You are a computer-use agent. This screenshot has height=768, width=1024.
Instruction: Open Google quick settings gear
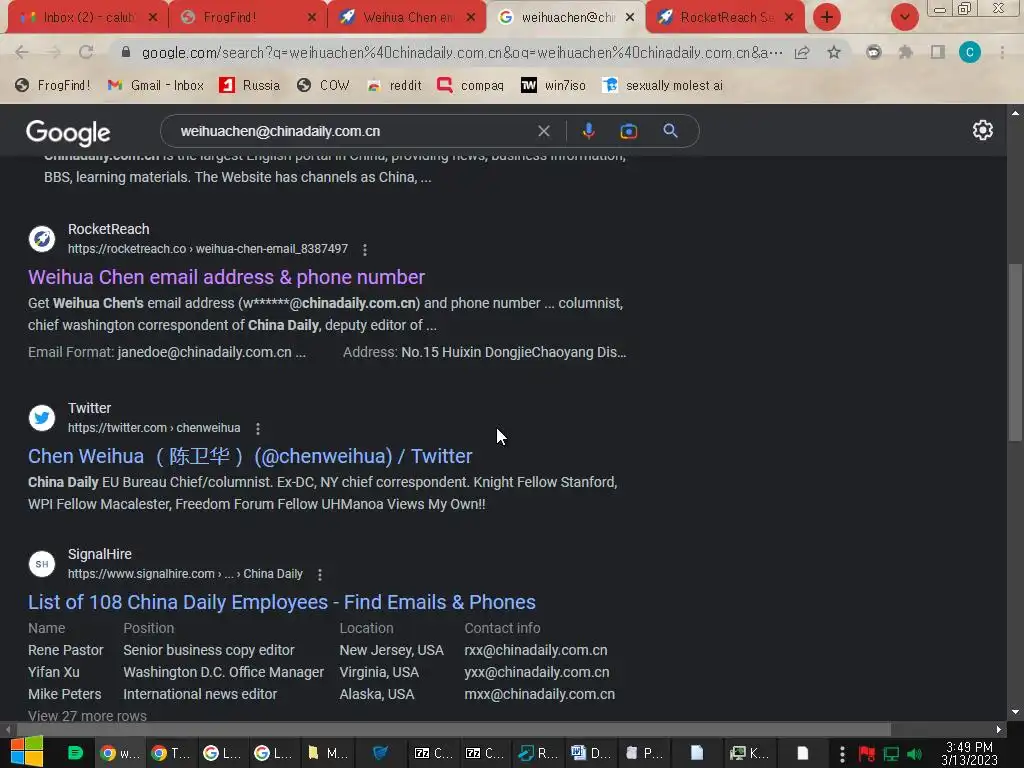pyautogui.click(x=982, y=130)
